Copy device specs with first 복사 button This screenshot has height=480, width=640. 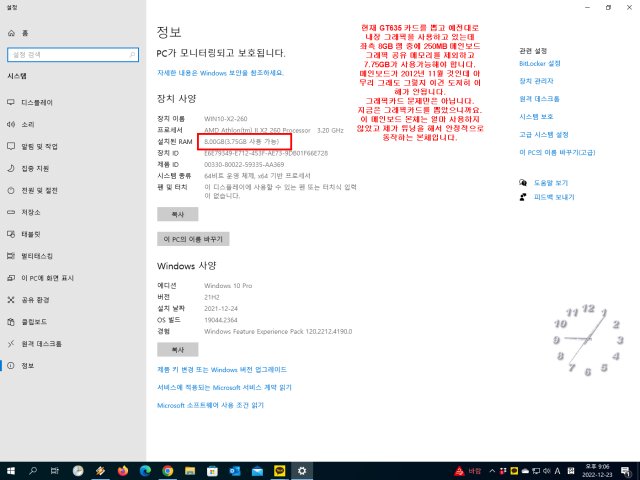[x=178, y=214]
